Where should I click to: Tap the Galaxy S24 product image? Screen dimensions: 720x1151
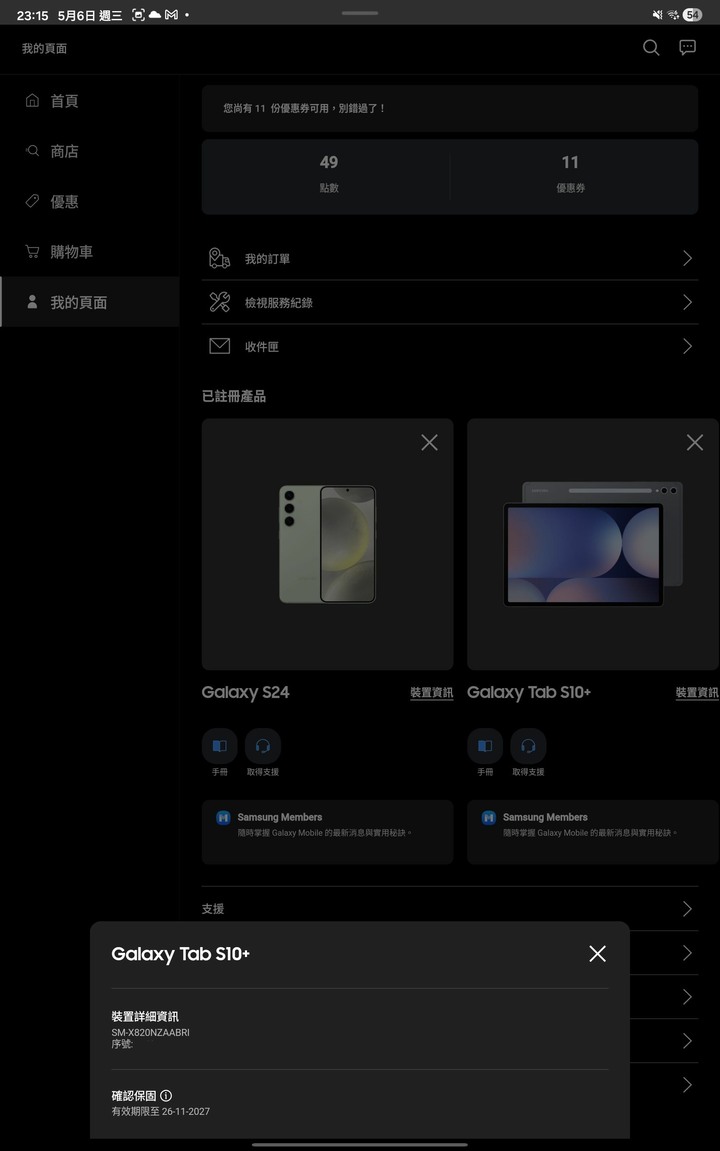click(x=327, y=544)
